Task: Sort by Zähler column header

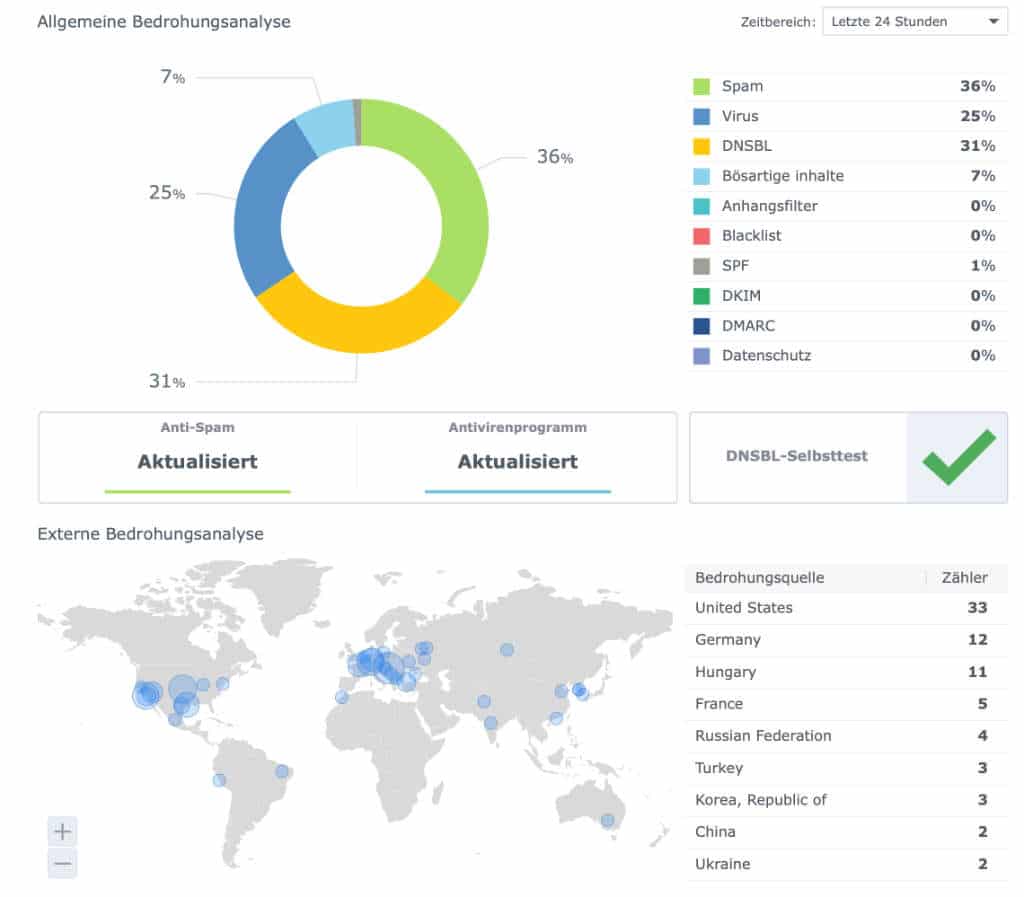Action: 964,578
